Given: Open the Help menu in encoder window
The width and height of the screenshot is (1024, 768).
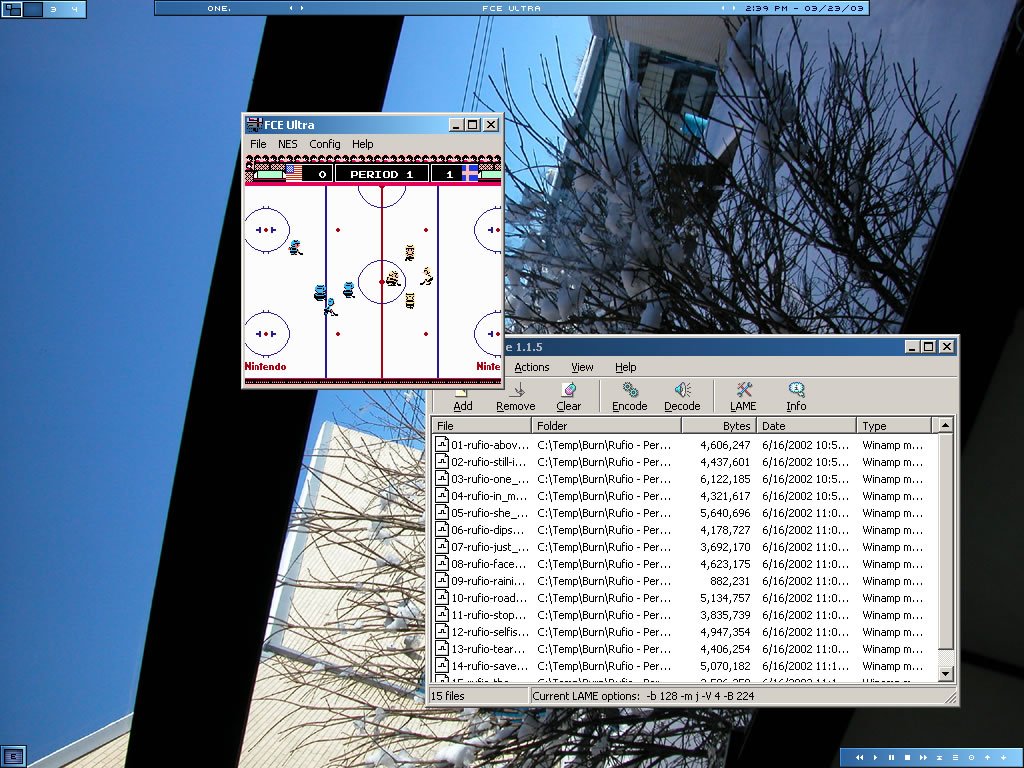Looking at the screenshot, I should pyautogui.click(x=625, y=367).
